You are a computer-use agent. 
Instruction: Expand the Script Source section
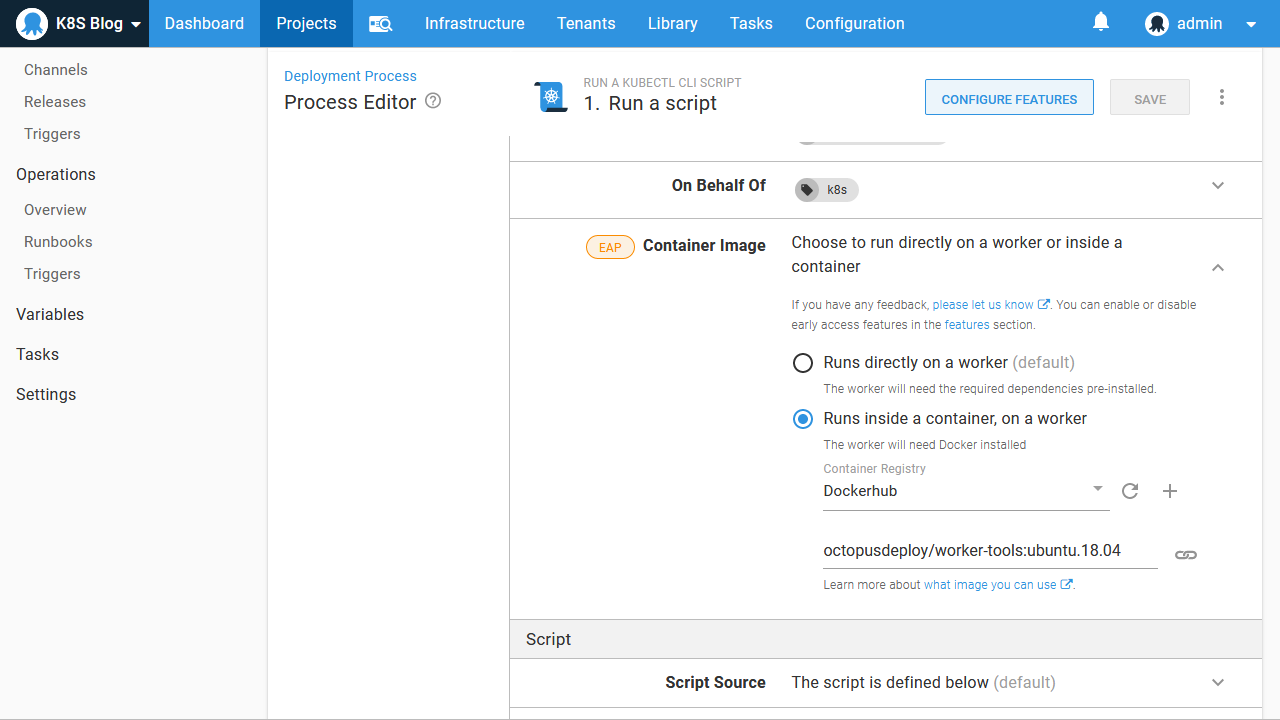coord(1217,683)
